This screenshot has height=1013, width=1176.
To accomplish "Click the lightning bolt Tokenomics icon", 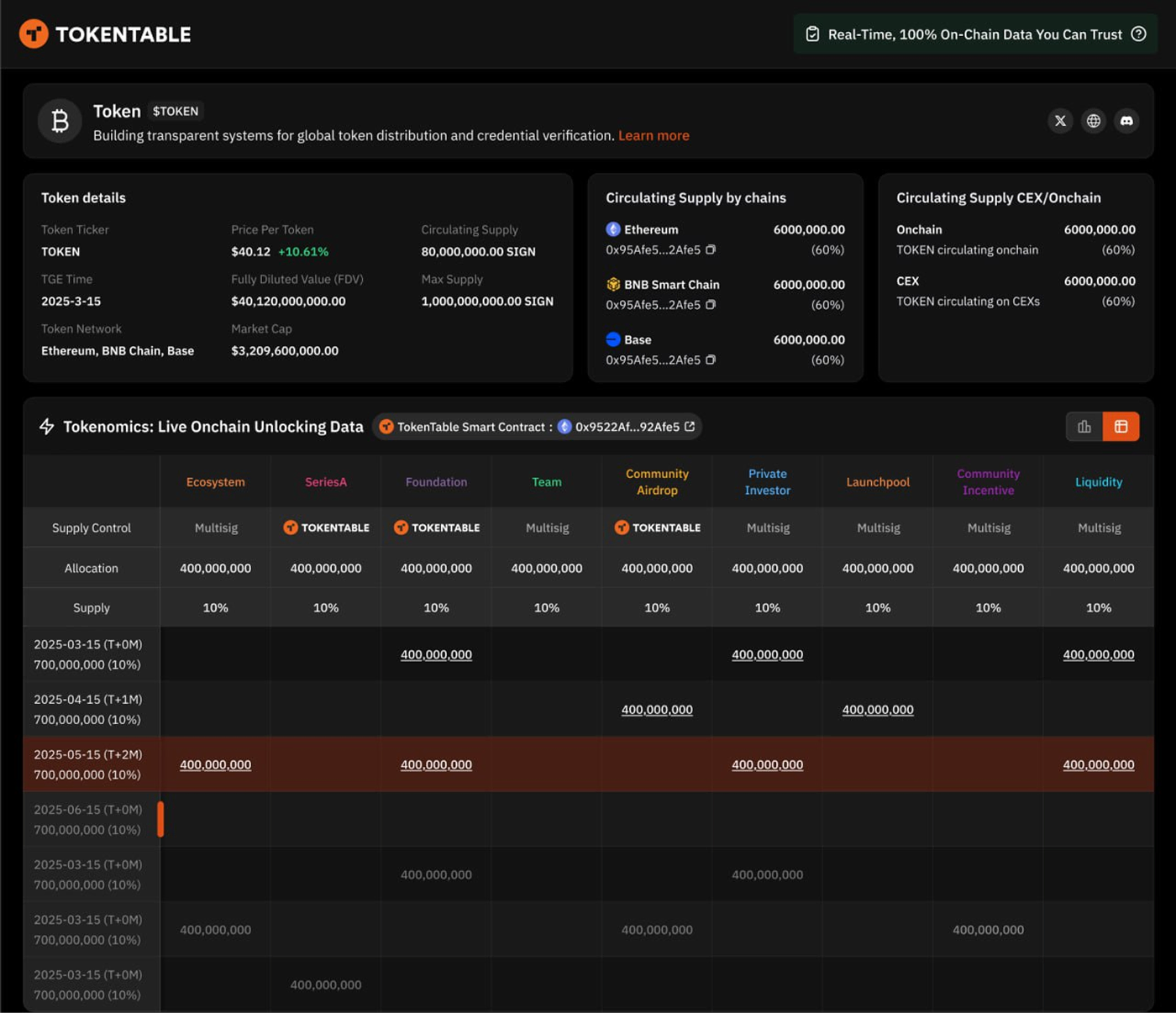I will 47,426.
